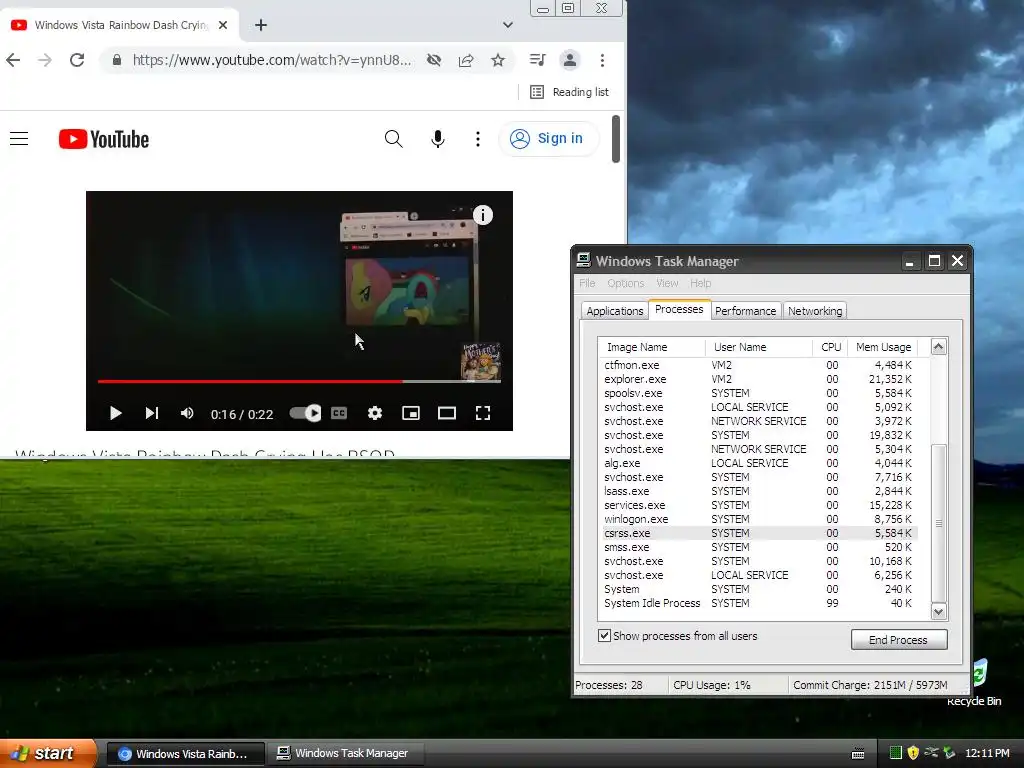Image resolution: width=1024 pixels, height=768 pixels.
Task: Sort processes by CPU column
Action: click(x=830, y=347)
